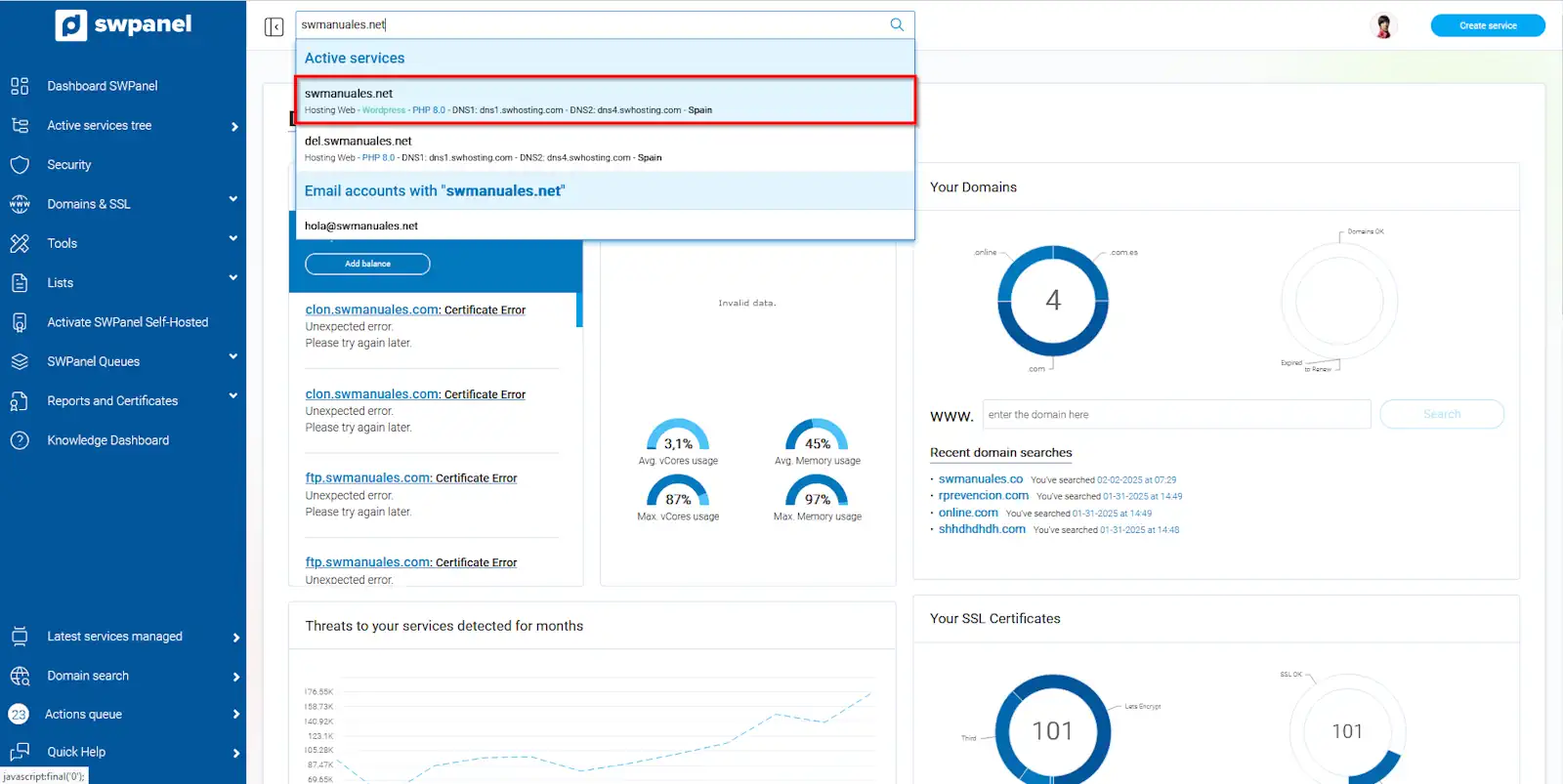
Task: Click the Quick Help chat icon
Action: [20, 752]
